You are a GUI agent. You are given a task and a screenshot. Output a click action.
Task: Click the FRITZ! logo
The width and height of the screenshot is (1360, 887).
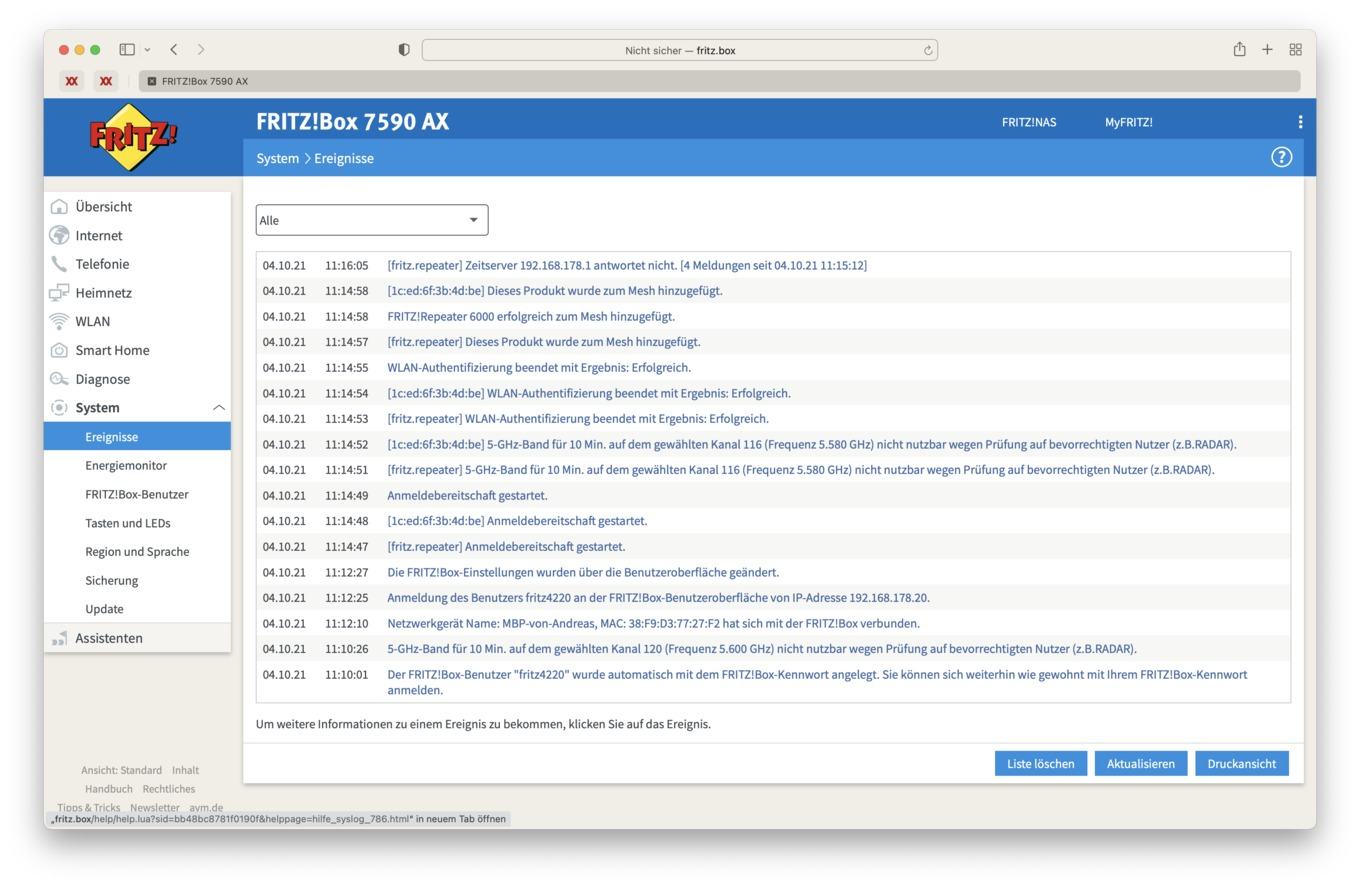(x=133, y=137)
